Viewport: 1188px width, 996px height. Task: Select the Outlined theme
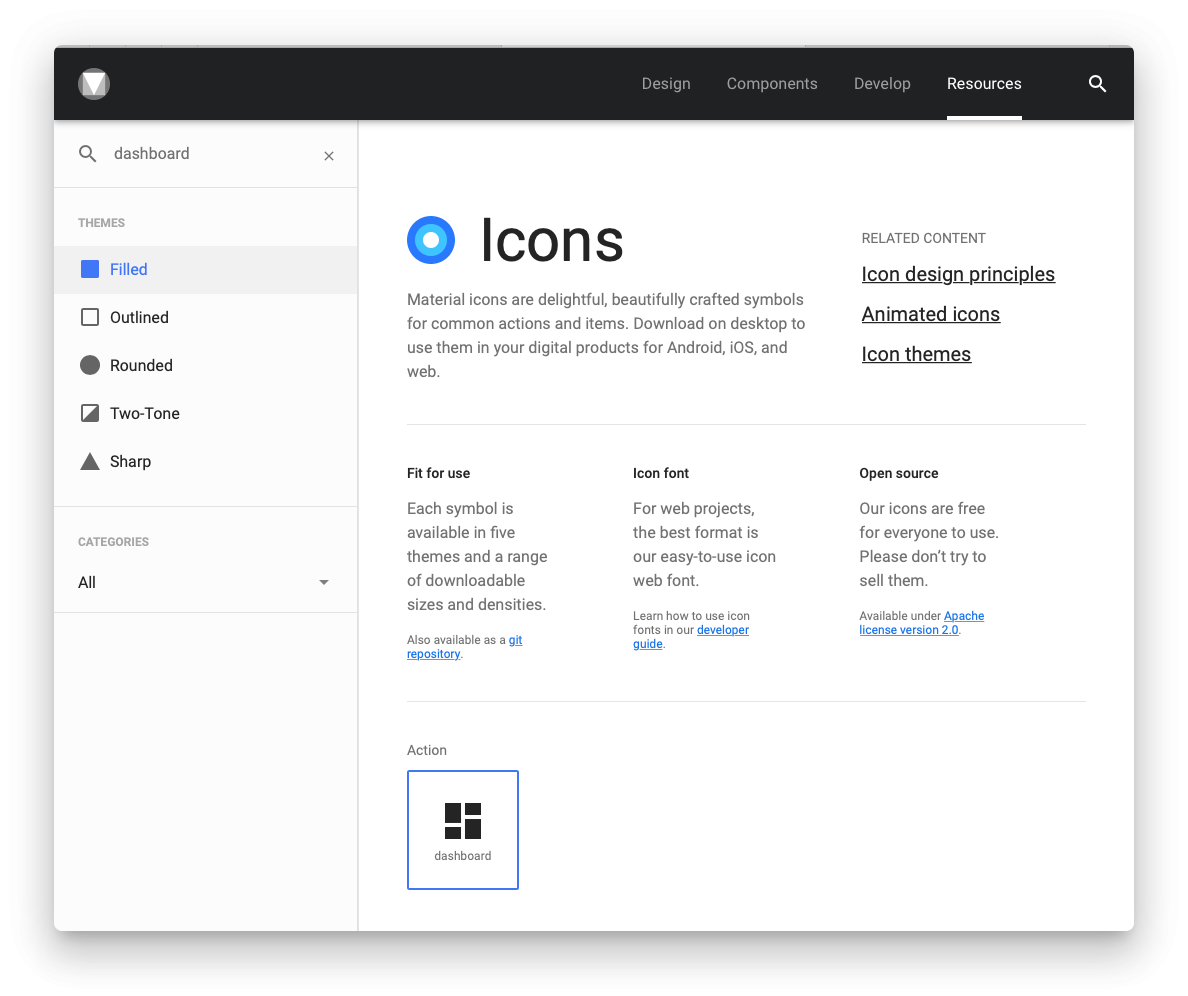coord(206,317)
